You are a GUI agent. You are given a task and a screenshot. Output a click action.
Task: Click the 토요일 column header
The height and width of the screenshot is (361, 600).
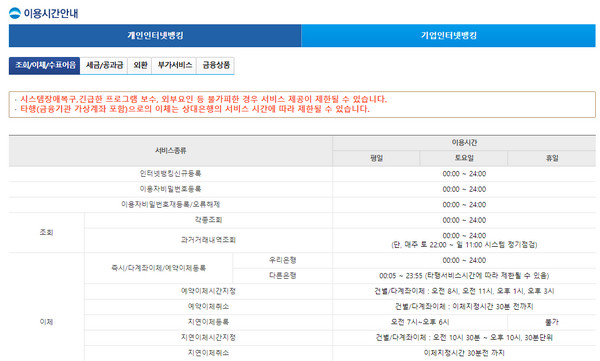[x=464, y=158]
